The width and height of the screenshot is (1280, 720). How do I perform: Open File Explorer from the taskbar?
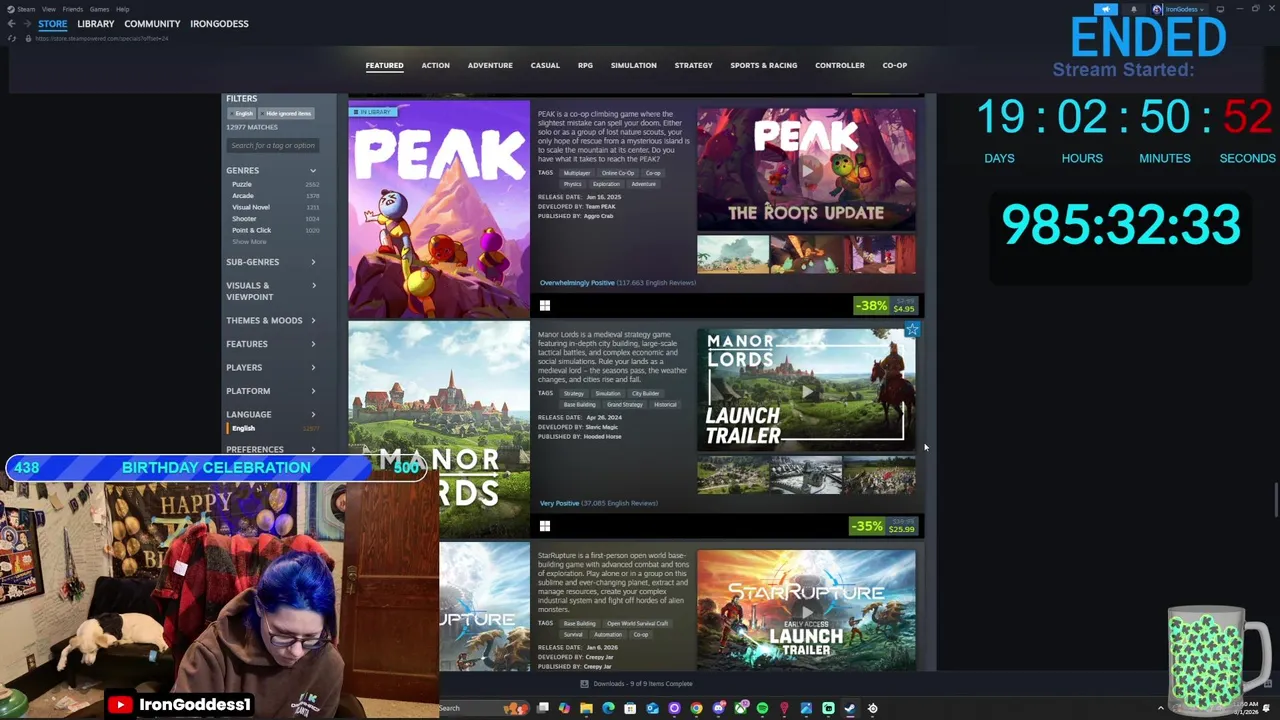tap(586, 708)
